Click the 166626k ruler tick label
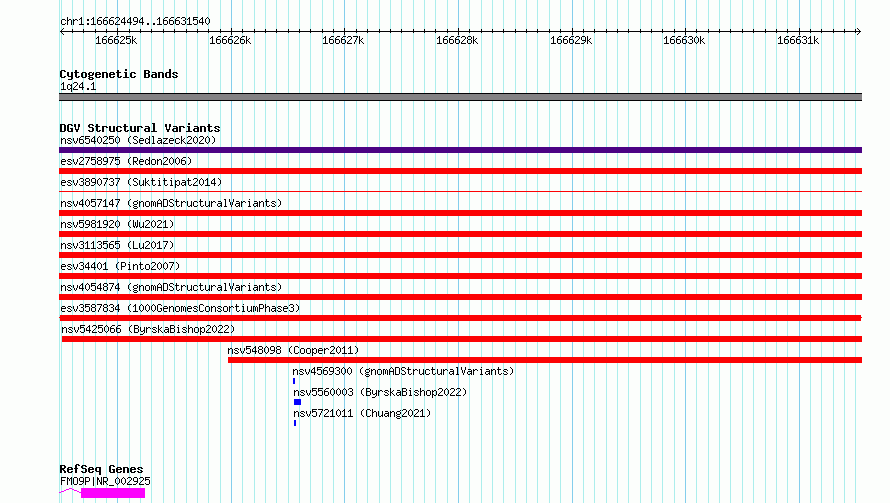Image resolution: width=890 pixels, height=503 pixels. coord(230,41)
